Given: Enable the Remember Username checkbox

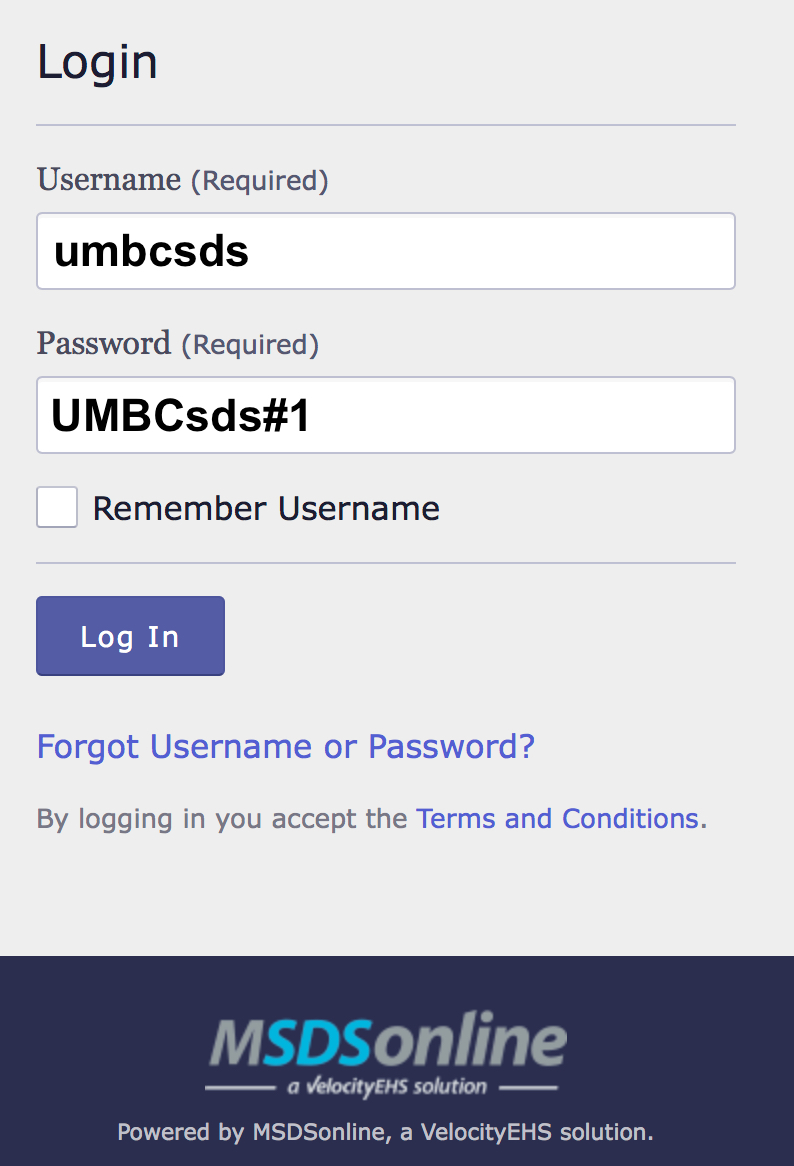Looking at the screenshot, I should [56, 507].
